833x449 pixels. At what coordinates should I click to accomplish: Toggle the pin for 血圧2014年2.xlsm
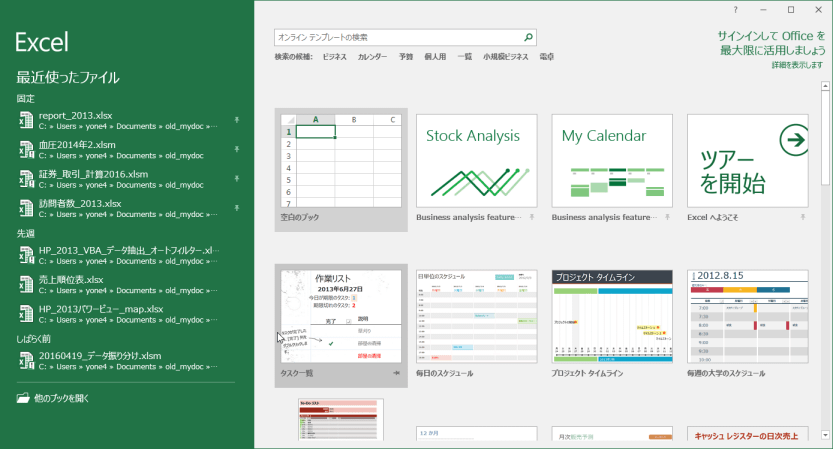tap(236, 146)
